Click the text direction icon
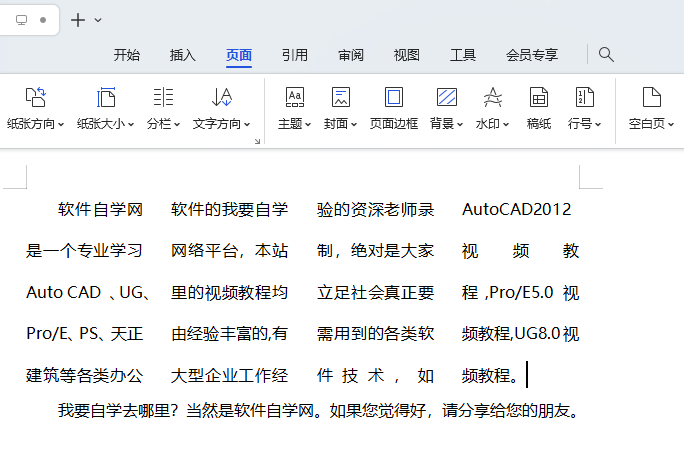This screenshot has width=684, height=472. pos(222,97)
